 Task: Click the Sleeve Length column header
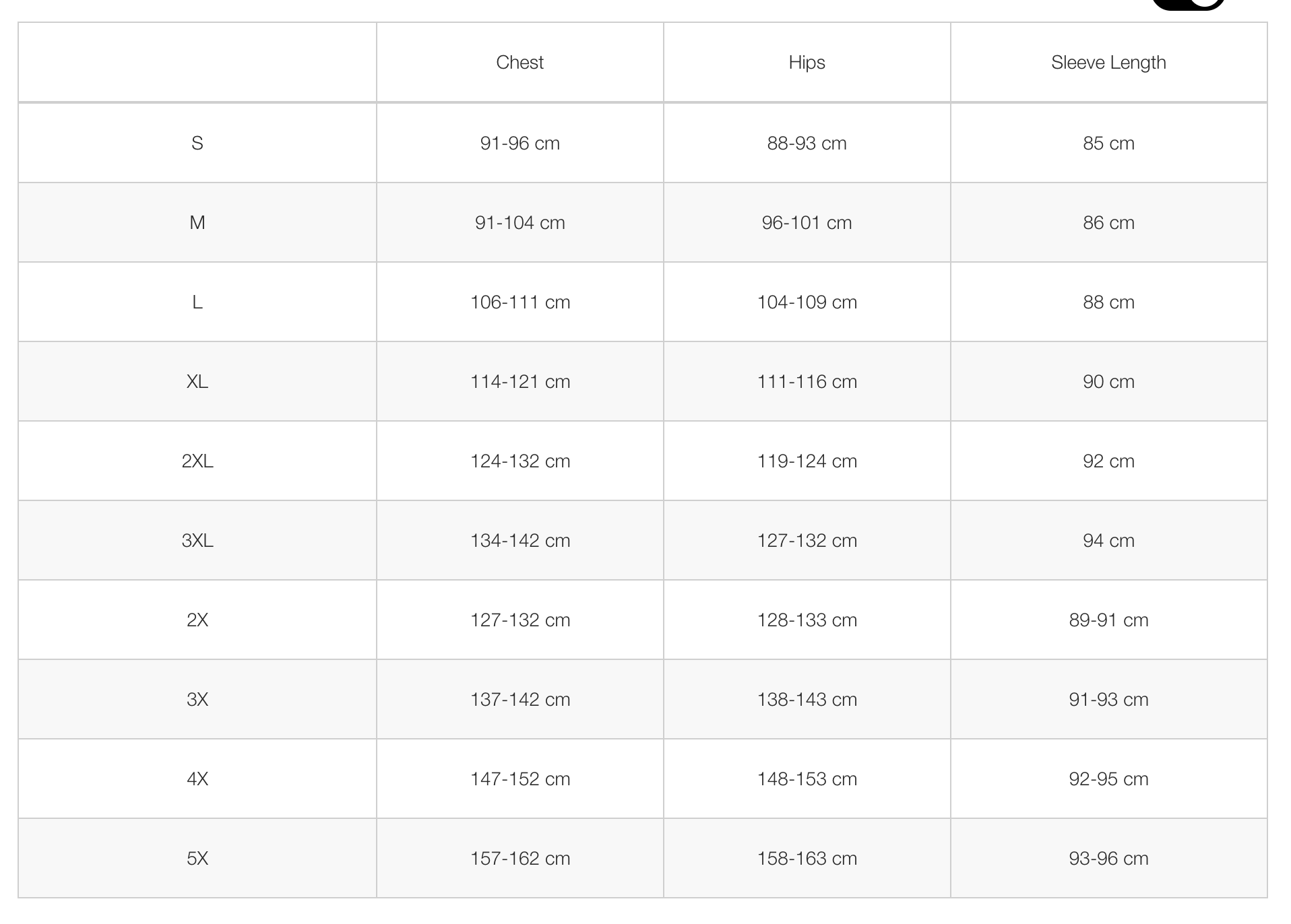click(1108, 63)
